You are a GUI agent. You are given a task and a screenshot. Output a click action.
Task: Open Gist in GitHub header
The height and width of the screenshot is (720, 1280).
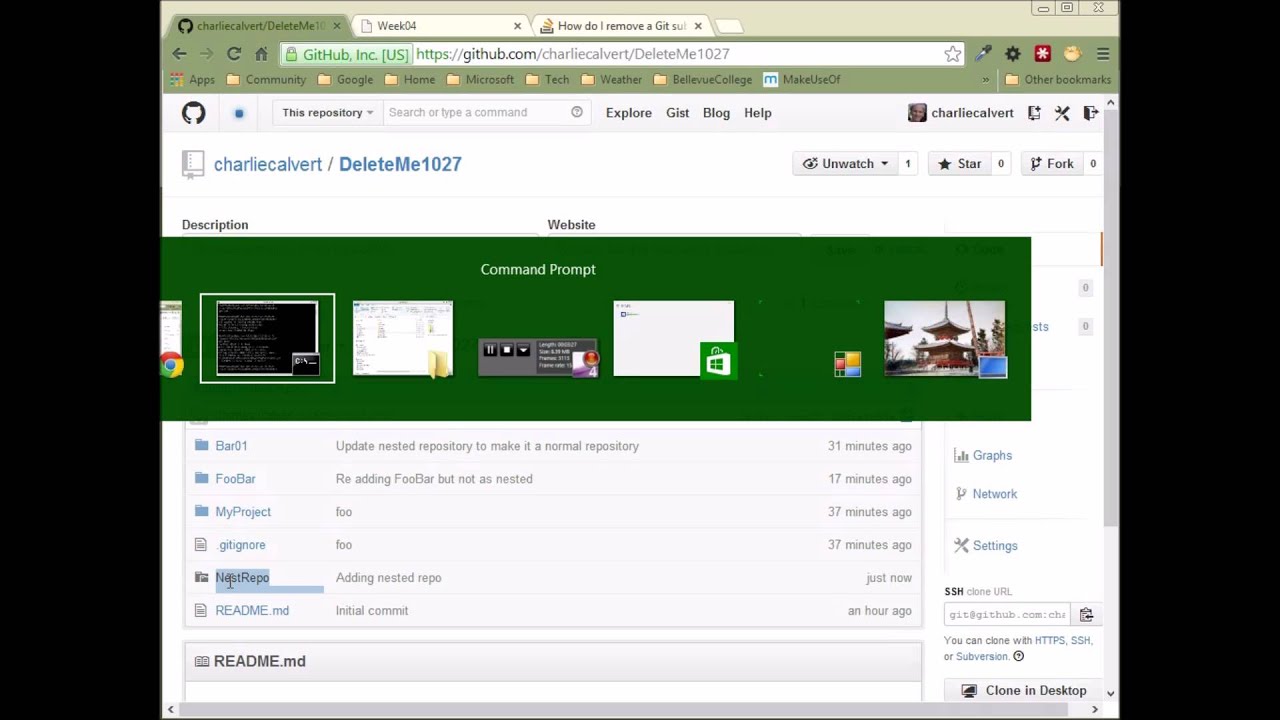tap(677, 113)
